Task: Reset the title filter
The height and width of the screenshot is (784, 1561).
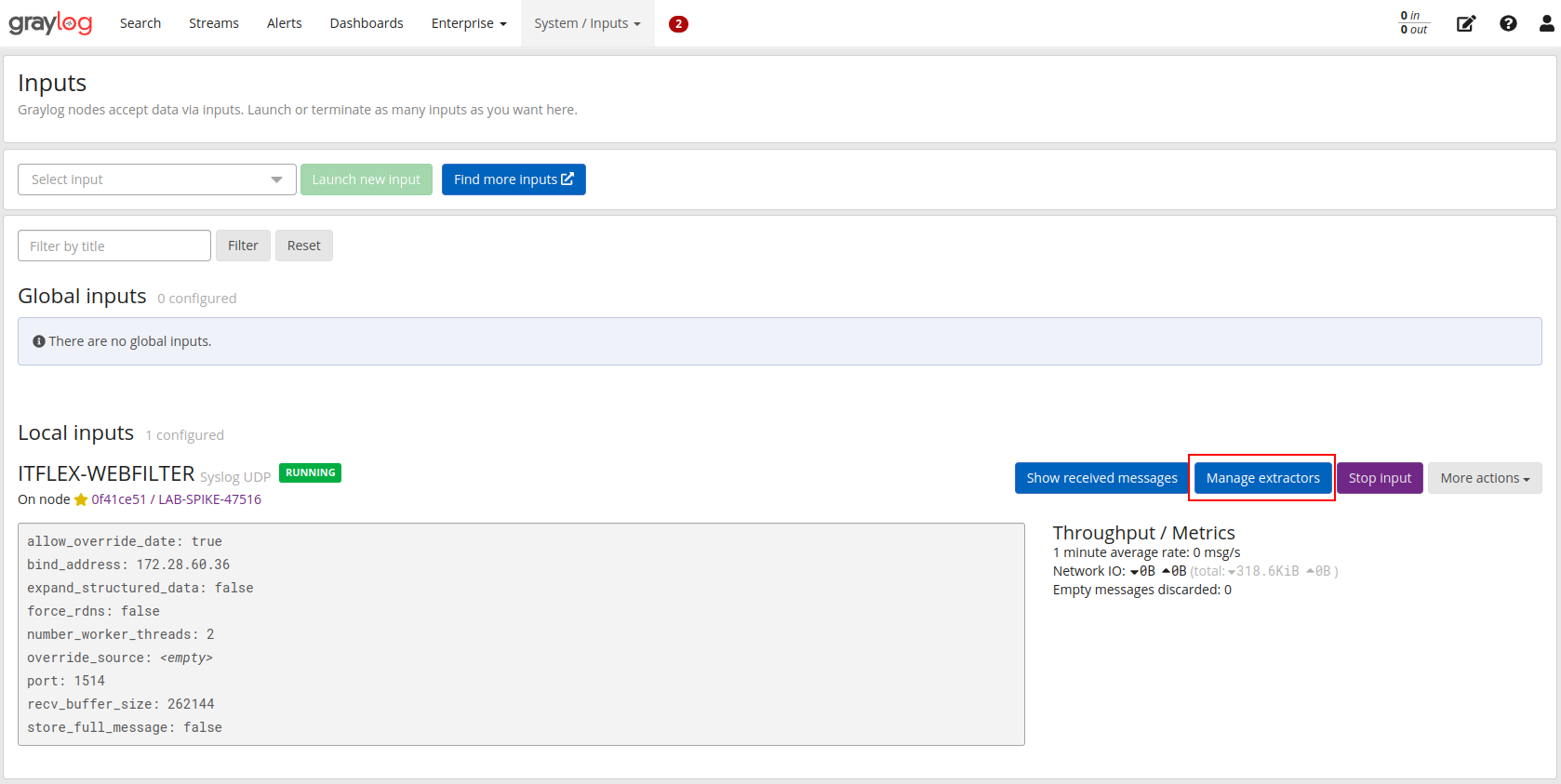Action: tap(304, 246)
